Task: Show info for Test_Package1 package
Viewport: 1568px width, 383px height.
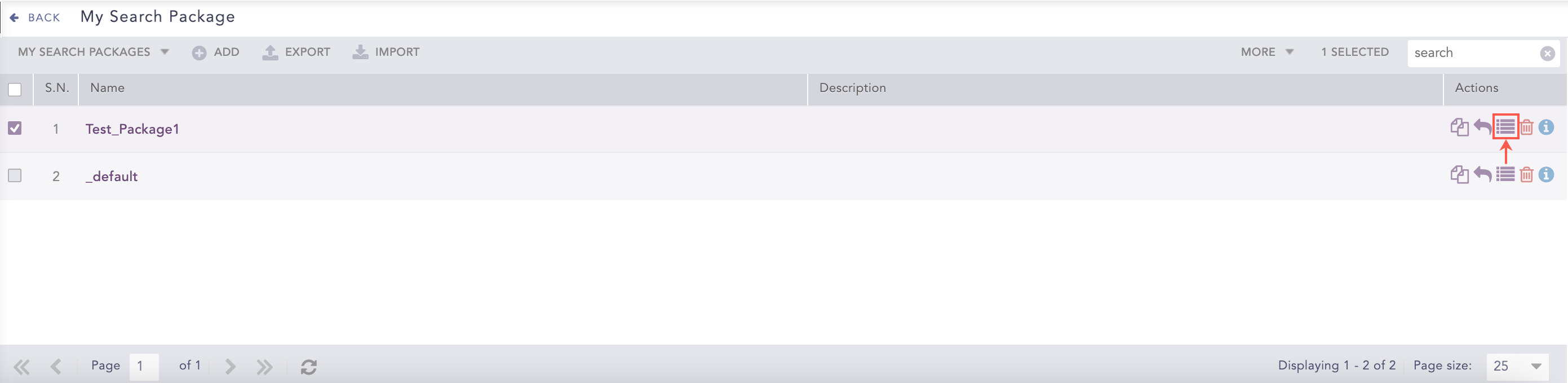Action: (1546, 127)
